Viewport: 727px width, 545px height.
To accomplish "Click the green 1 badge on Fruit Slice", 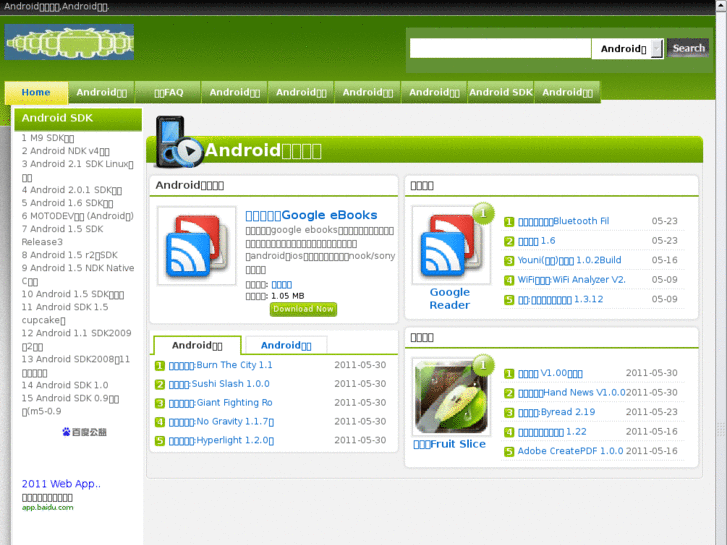I will coord(483,365).
